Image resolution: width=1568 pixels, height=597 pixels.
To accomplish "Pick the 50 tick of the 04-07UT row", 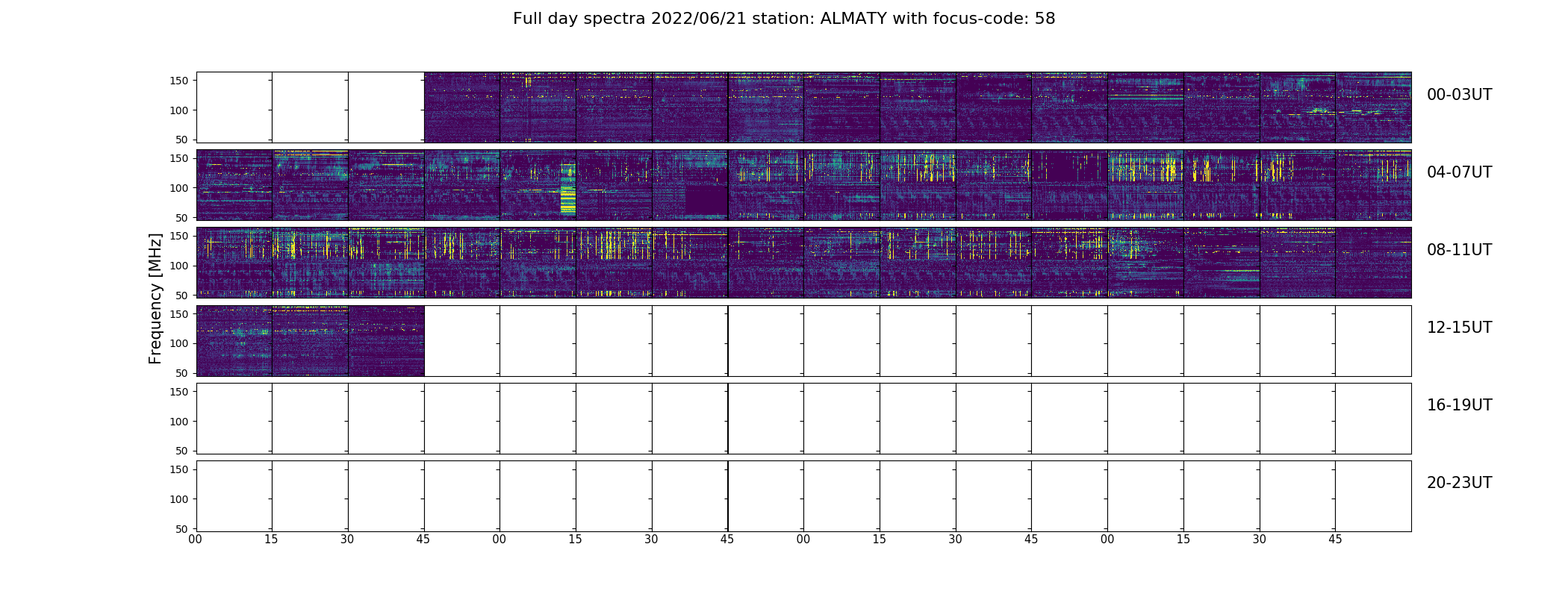I will [181, 218].
